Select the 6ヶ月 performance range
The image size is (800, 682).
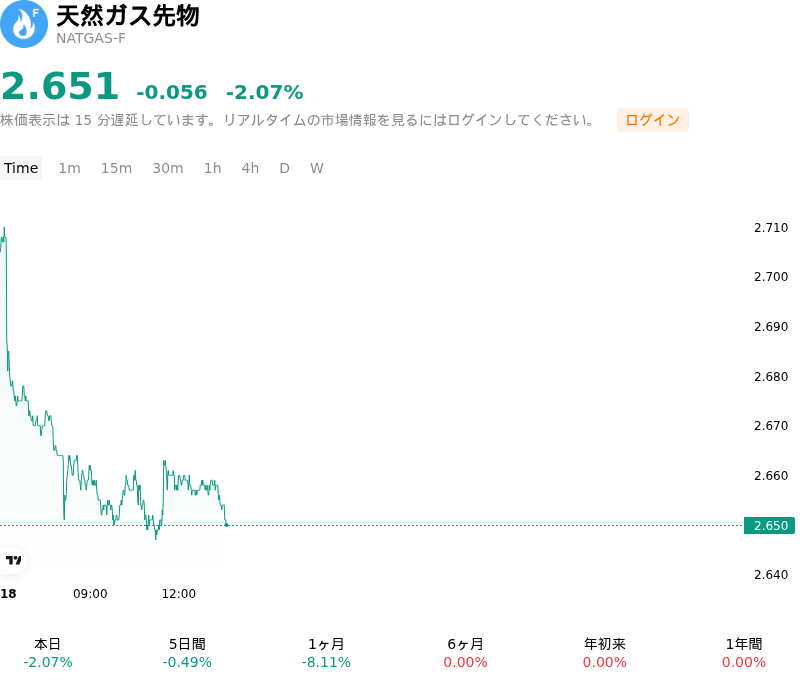(x=465, y=653)
